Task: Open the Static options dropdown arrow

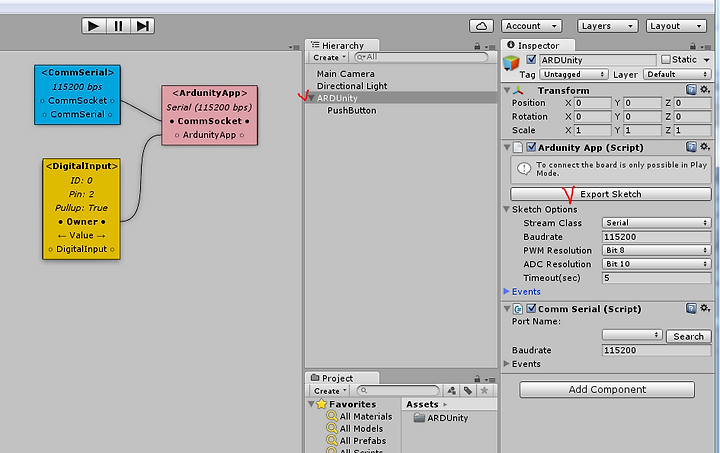Action: pyautogui.click(x=707, y=60)
